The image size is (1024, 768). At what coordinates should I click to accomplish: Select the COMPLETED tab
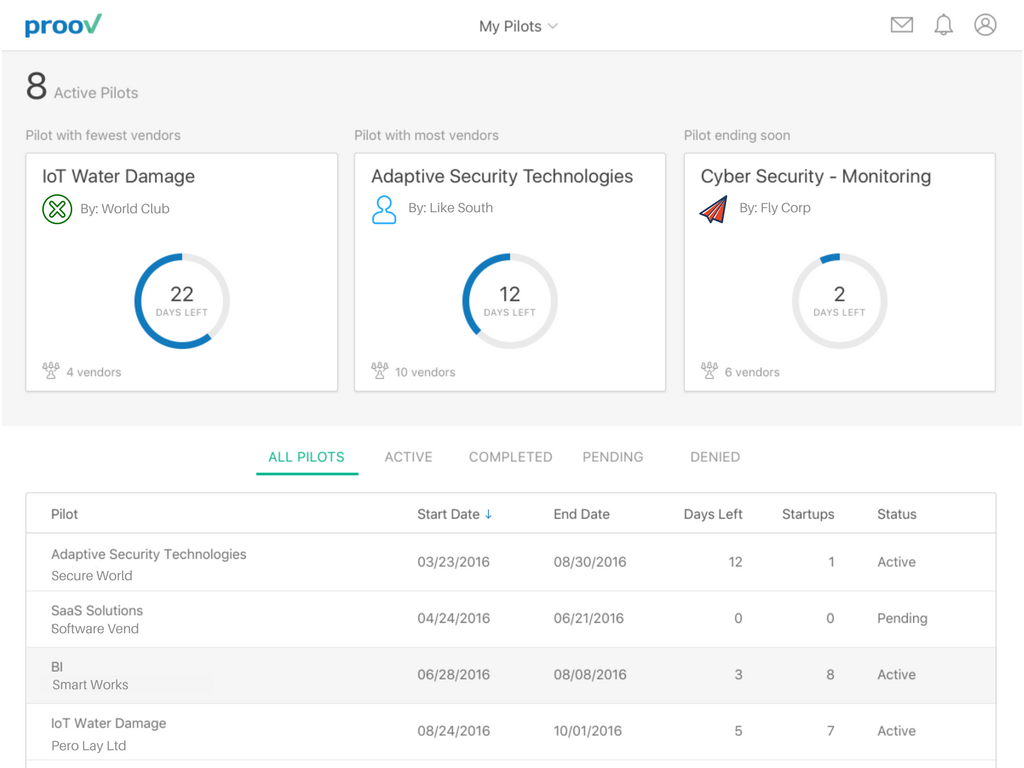click(x=510, y=457)
